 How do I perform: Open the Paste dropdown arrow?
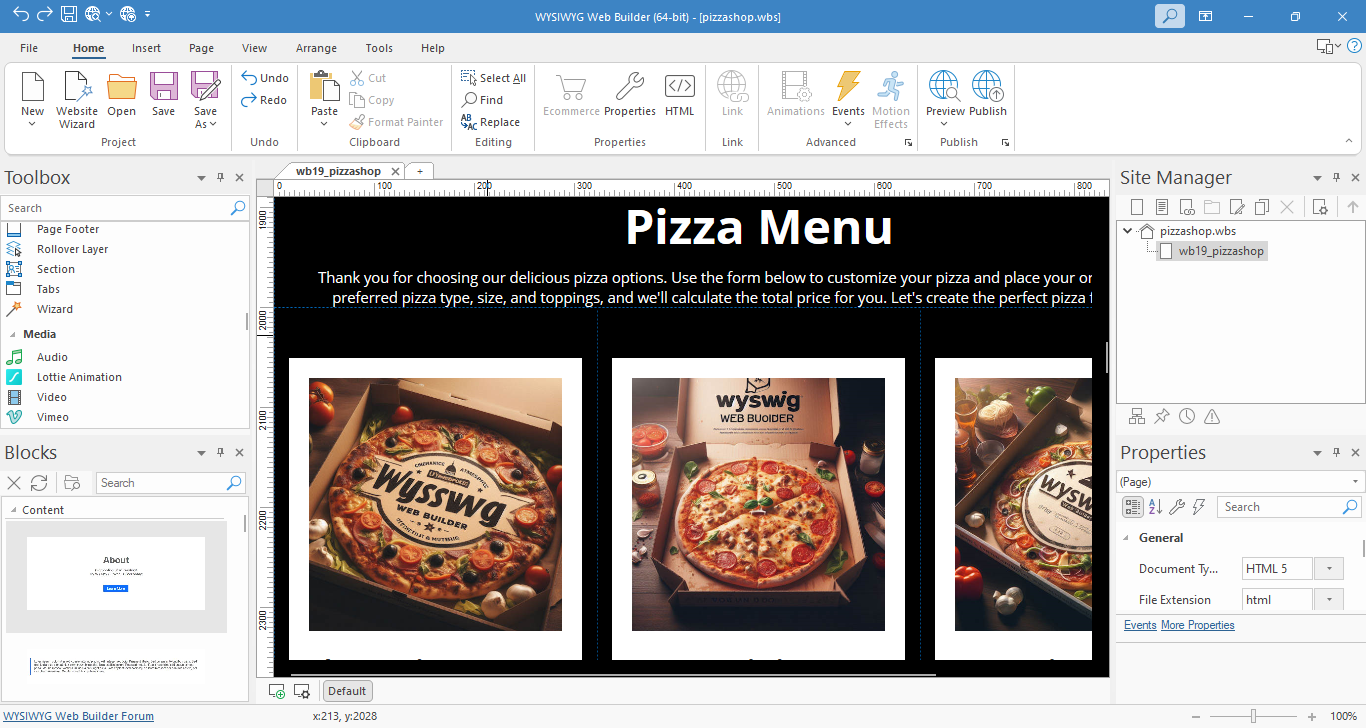pyautogui.click(x=324, y=124)
